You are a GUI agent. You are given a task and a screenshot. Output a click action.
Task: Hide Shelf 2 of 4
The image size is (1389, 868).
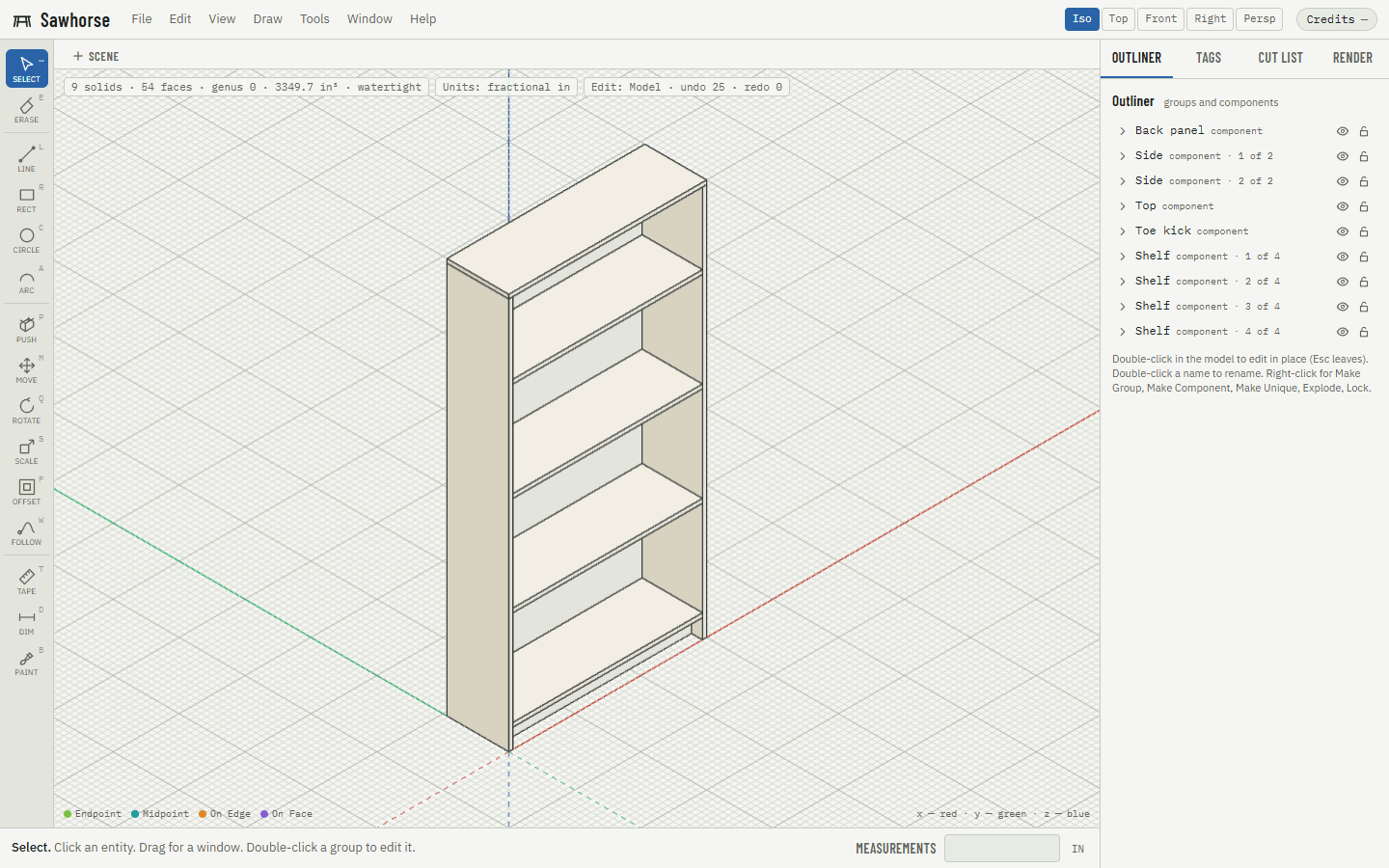pyautogui.click(x=1342, y=282)
